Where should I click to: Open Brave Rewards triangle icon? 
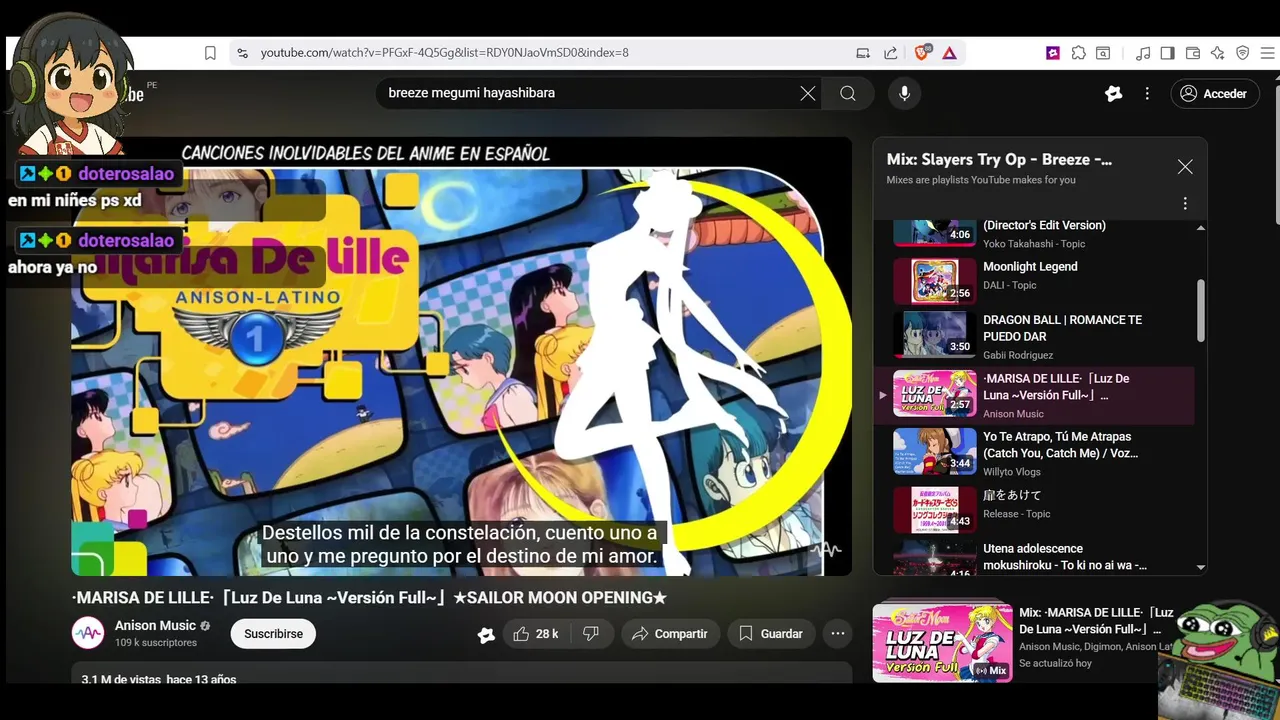(949, 53)
